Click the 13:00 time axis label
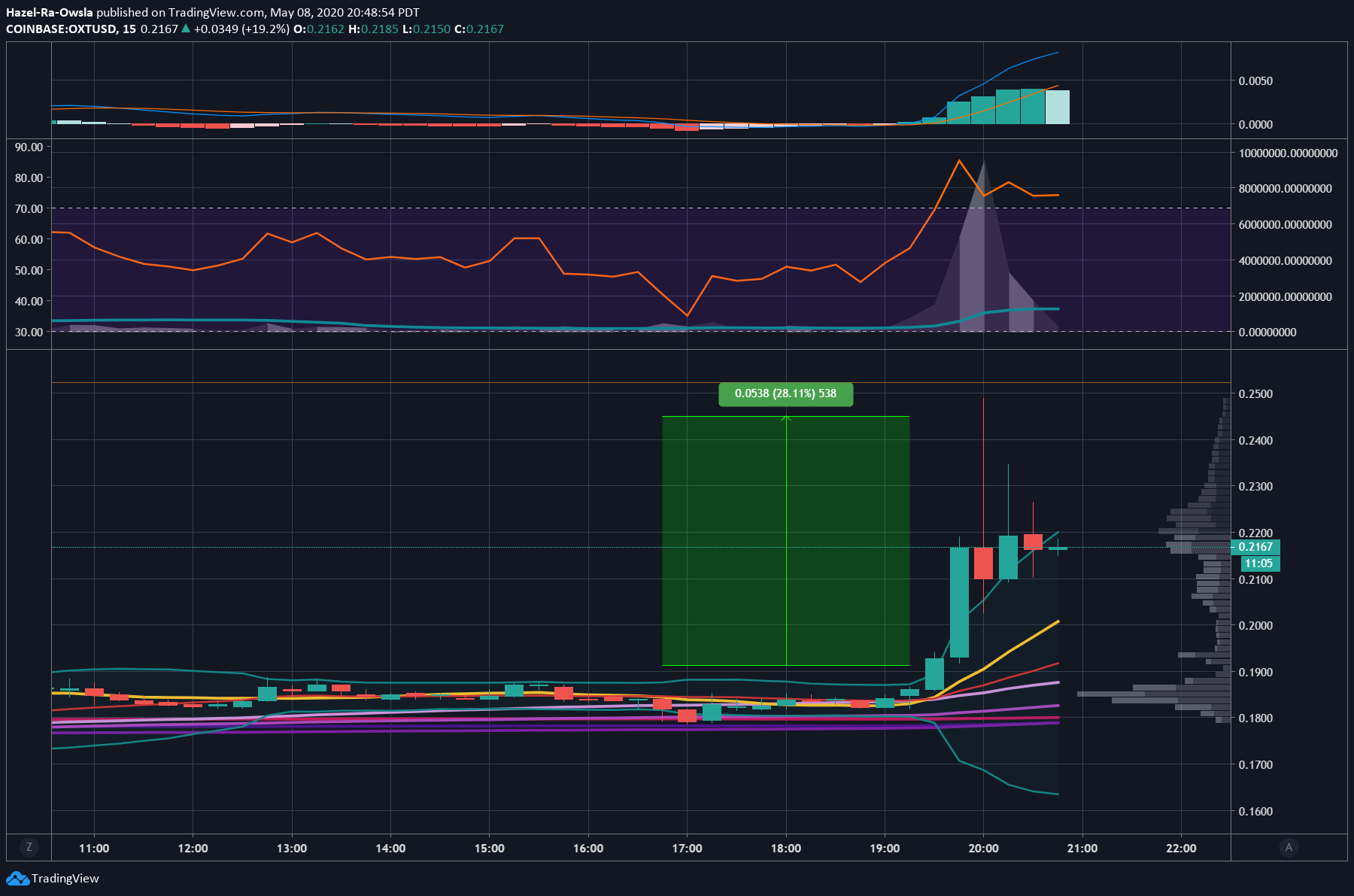 point(292,848)
